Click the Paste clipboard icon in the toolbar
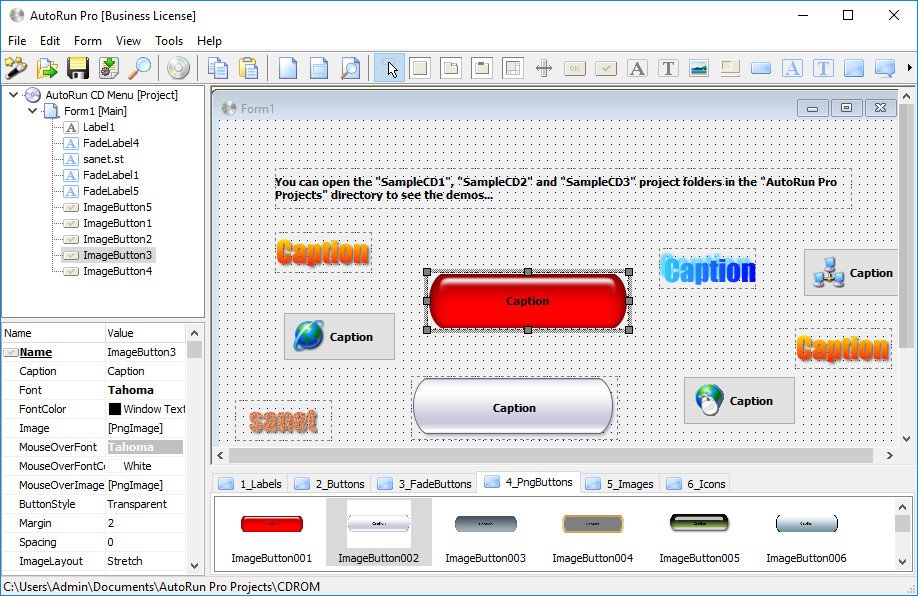918x596 pixels. tap(249, 68)
